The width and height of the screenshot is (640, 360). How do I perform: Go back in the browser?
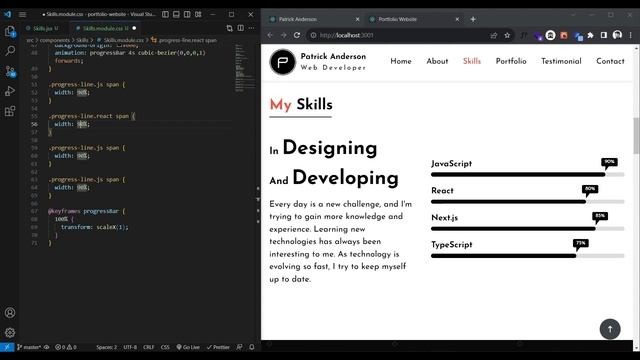click(270, 36)
